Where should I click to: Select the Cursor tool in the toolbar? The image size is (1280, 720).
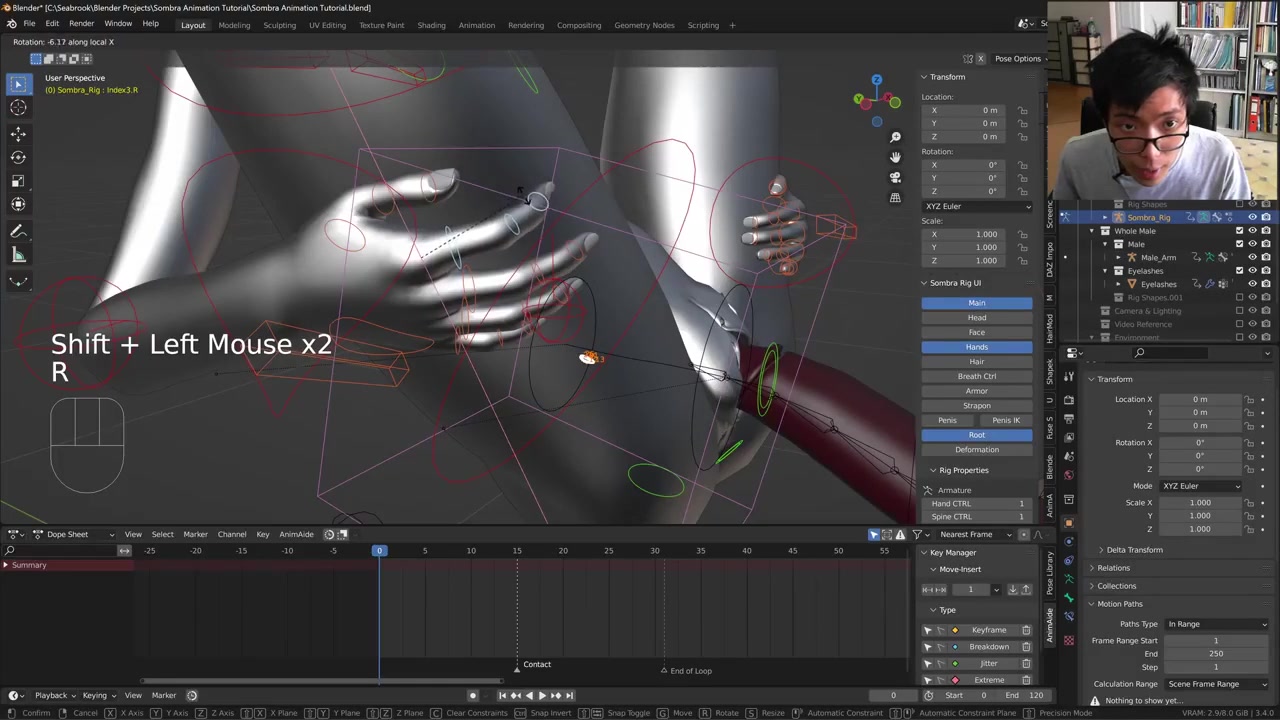click(18, 108)
